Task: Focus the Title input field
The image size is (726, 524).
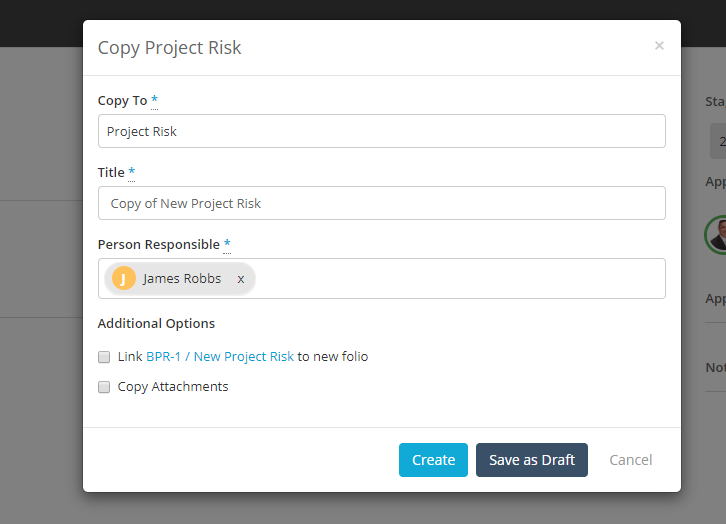Action: 382,203
